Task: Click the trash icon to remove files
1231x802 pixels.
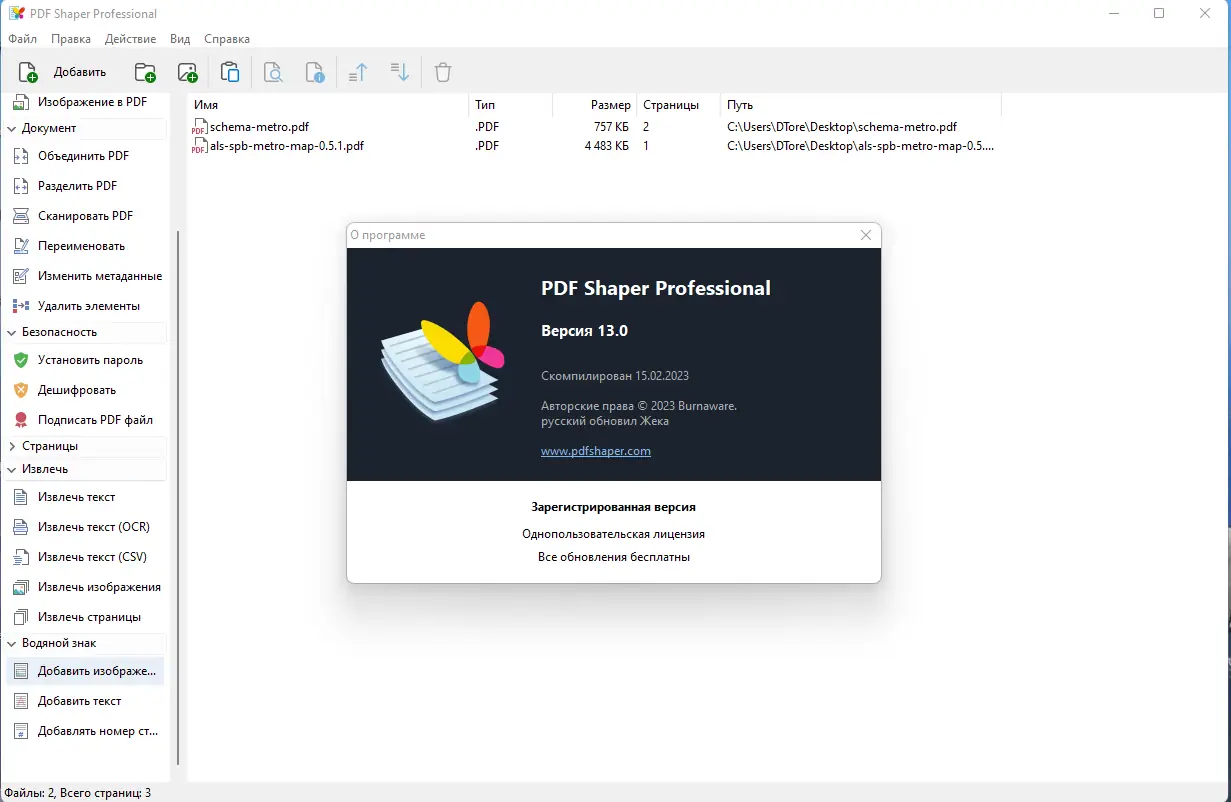Action: (442, 71)
